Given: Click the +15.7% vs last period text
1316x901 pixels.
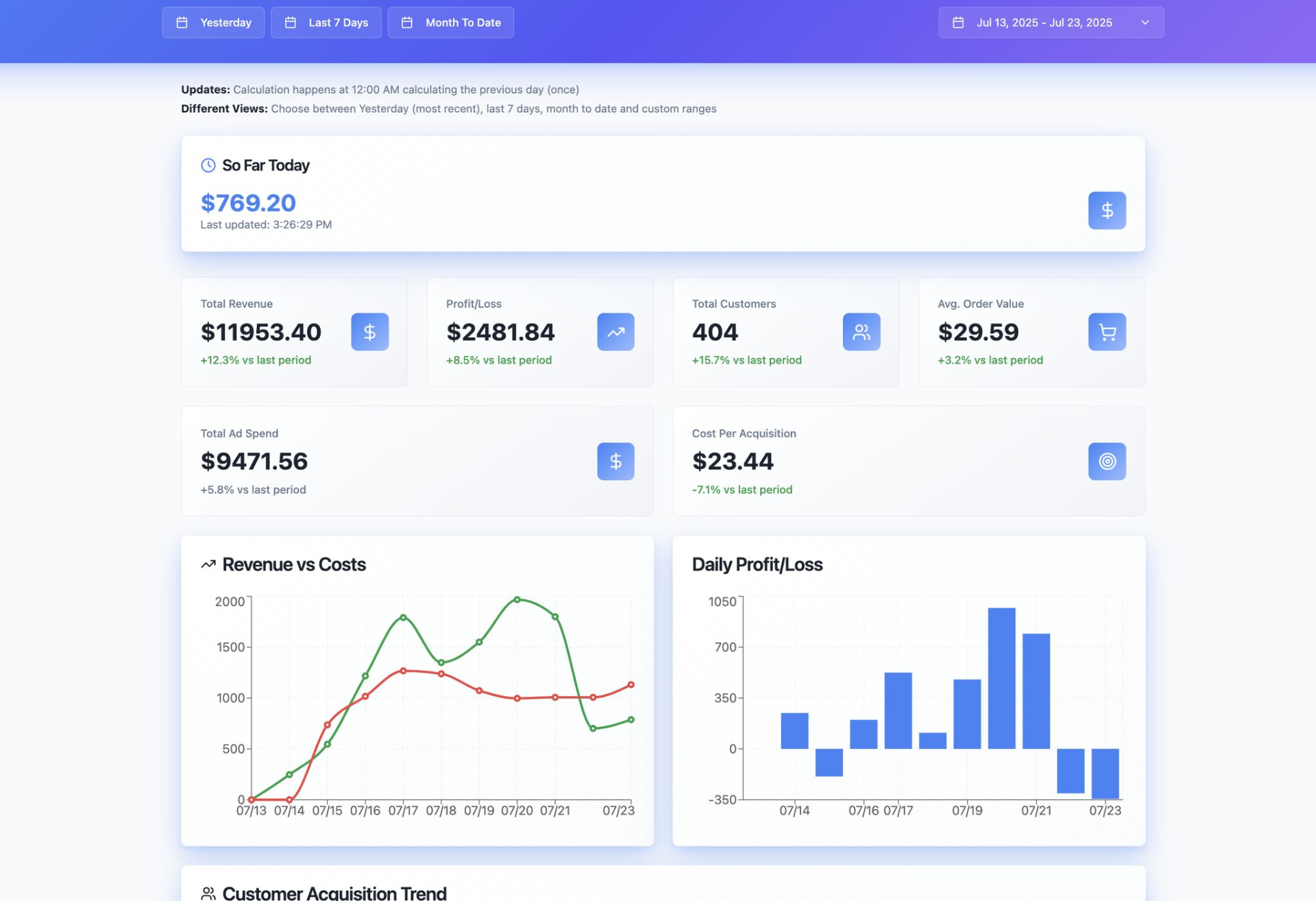Looking at the screenshot, I should (x=747, y=360).
